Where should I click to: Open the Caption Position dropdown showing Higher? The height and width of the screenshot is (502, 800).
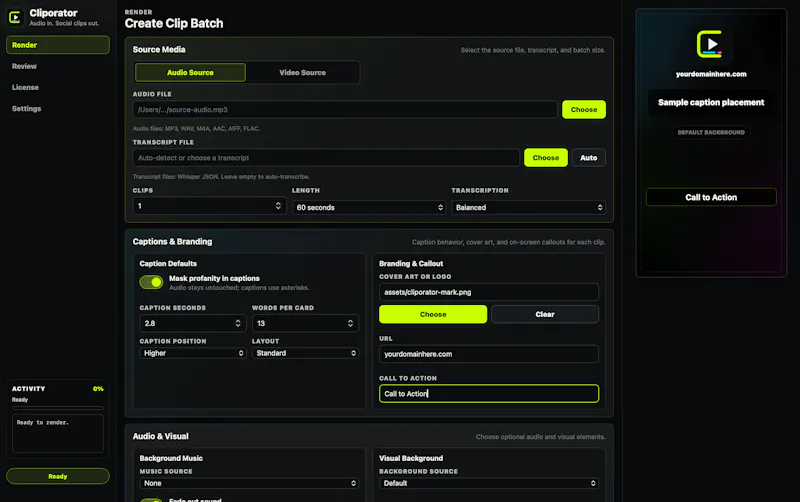point(193,353)
